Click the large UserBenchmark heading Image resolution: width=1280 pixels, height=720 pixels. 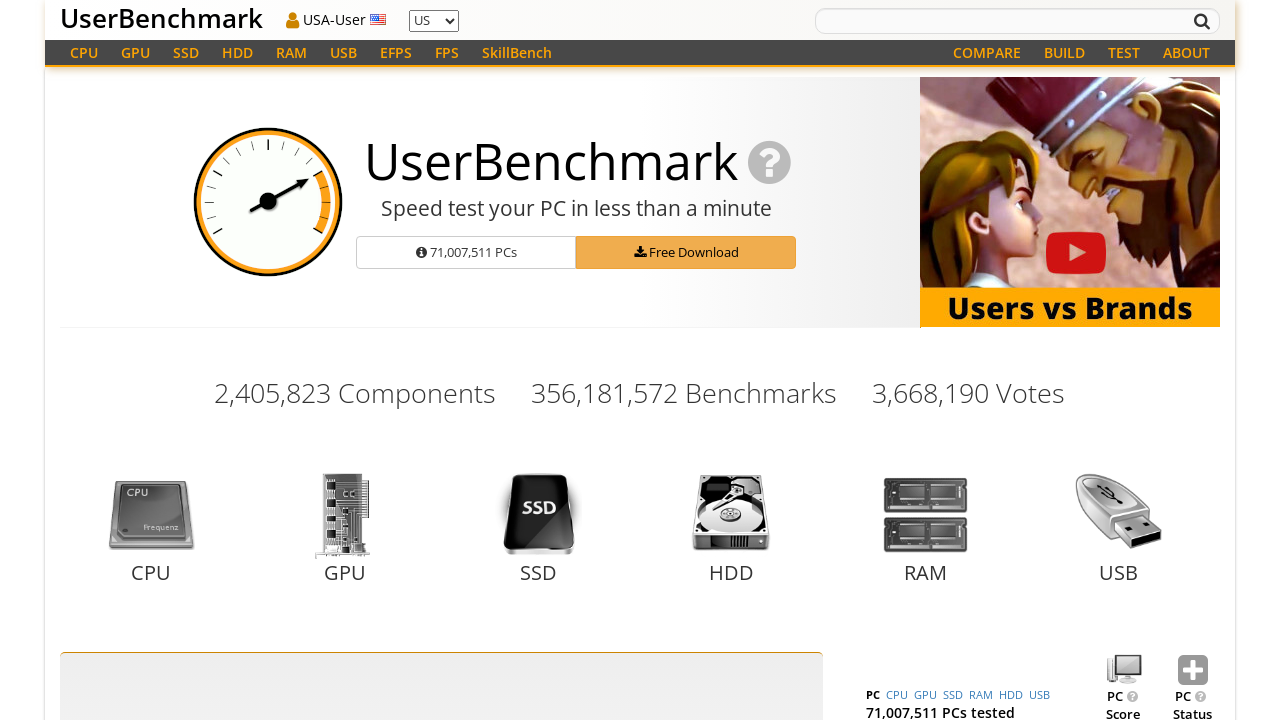pos(551,162)
